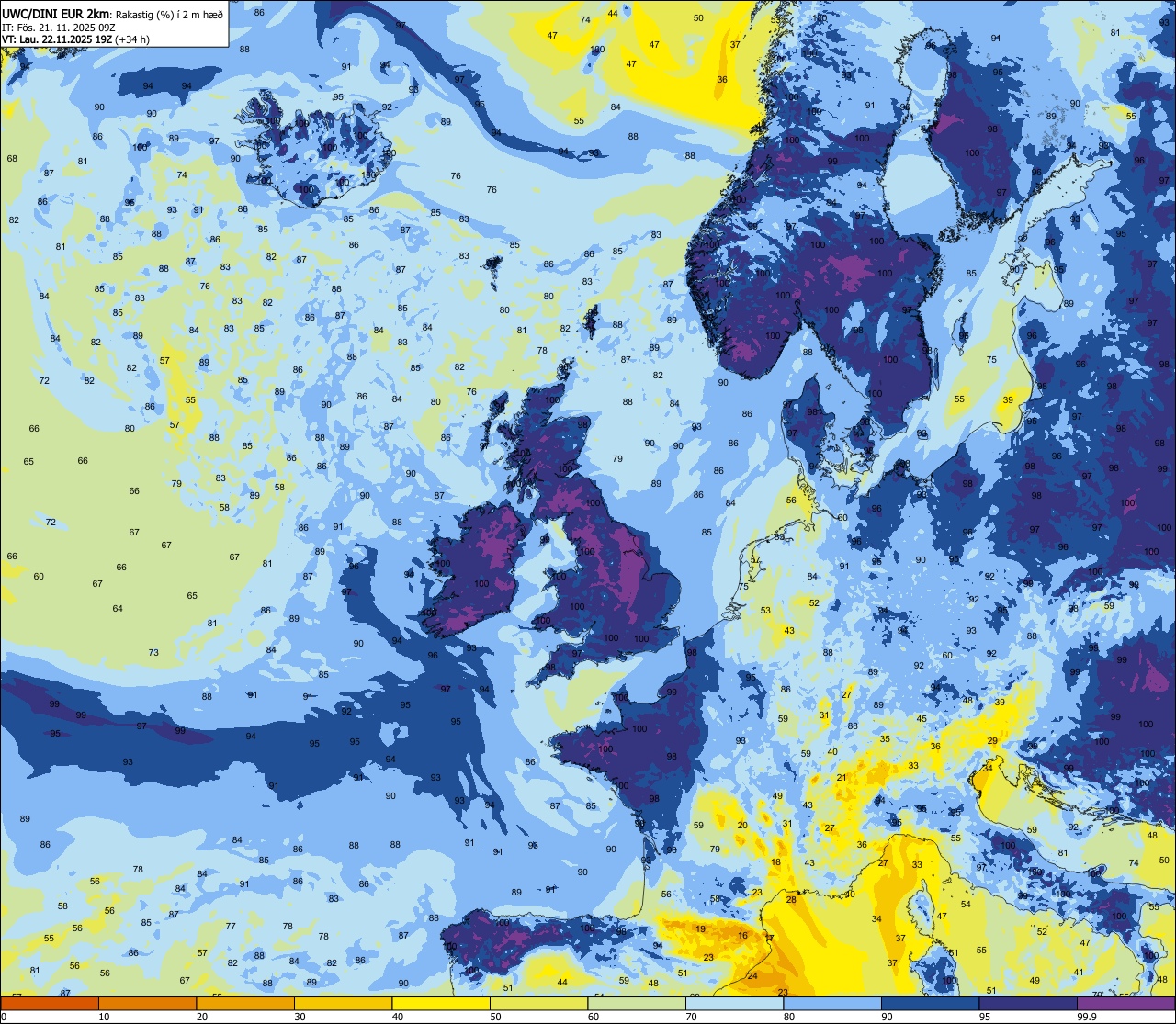1176x1024 pixels.
Task: Select the map value "17"
Action: click(770, 938)
